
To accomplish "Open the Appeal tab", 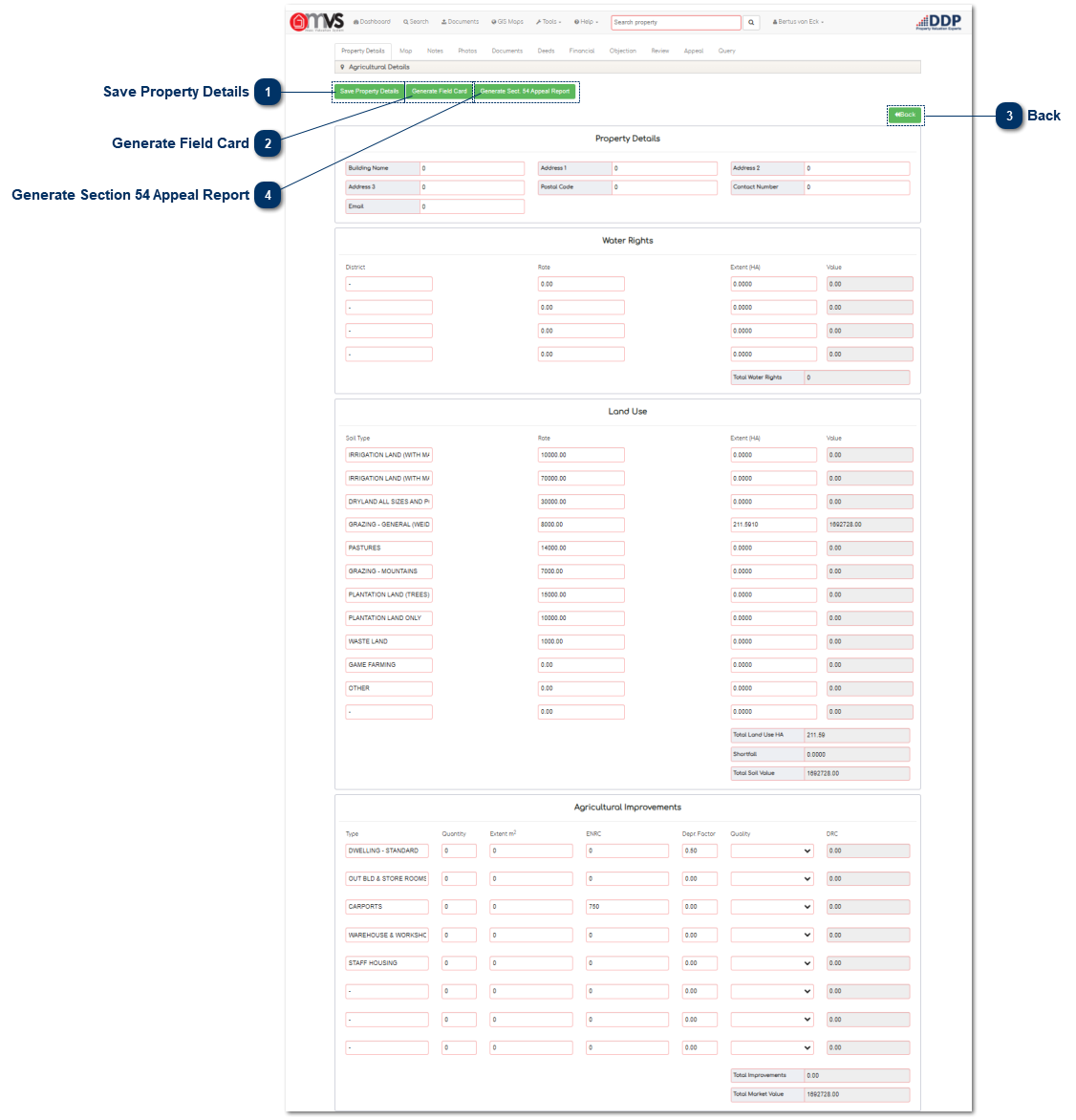I will pos(693,51).
